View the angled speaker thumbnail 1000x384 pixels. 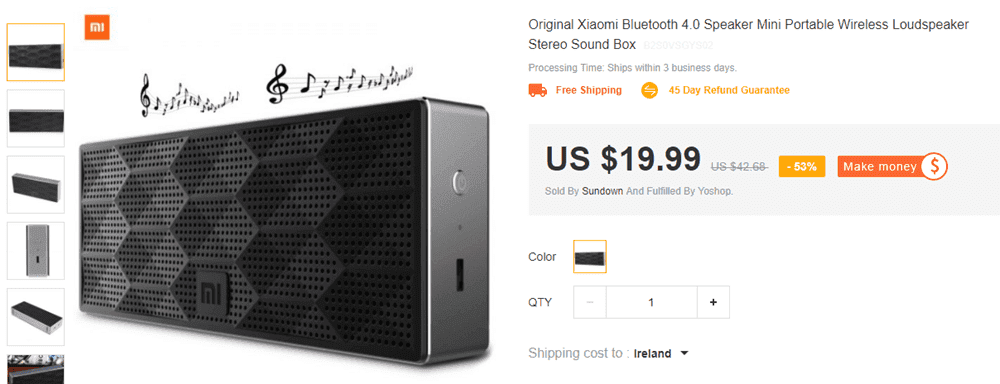tap(36, 185)
